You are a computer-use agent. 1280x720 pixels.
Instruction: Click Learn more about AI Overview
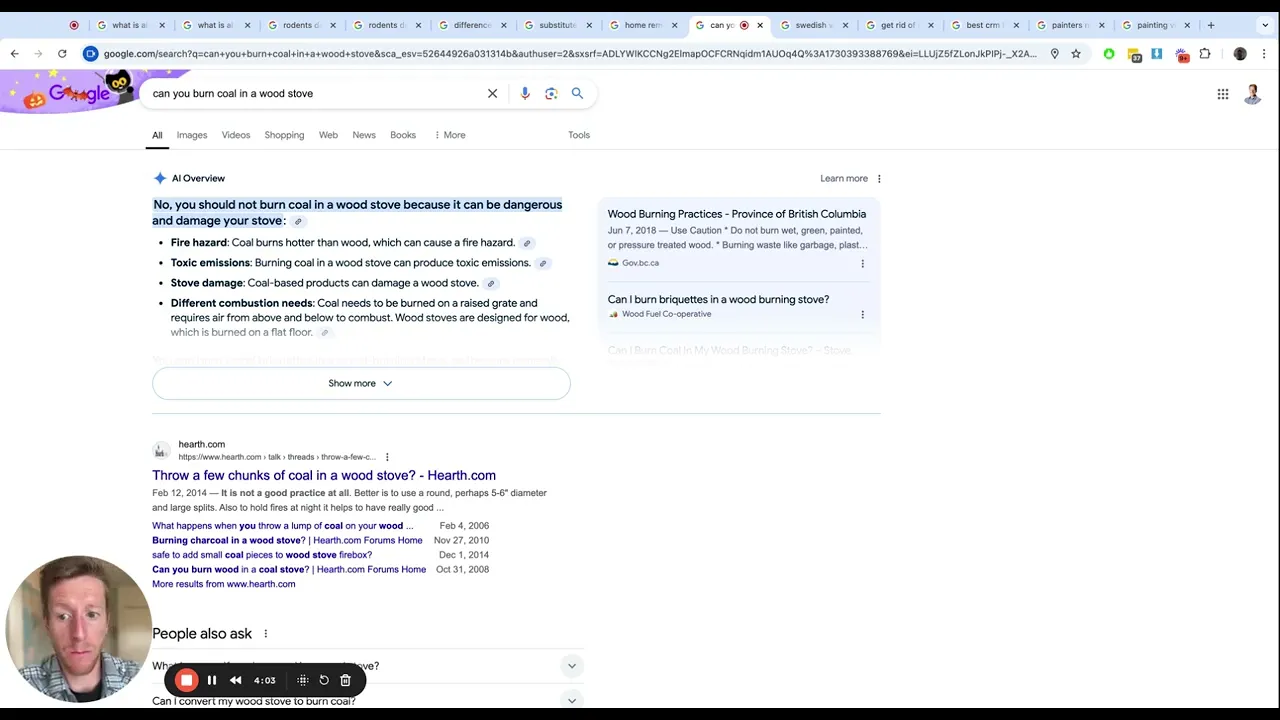coord(844,179)
